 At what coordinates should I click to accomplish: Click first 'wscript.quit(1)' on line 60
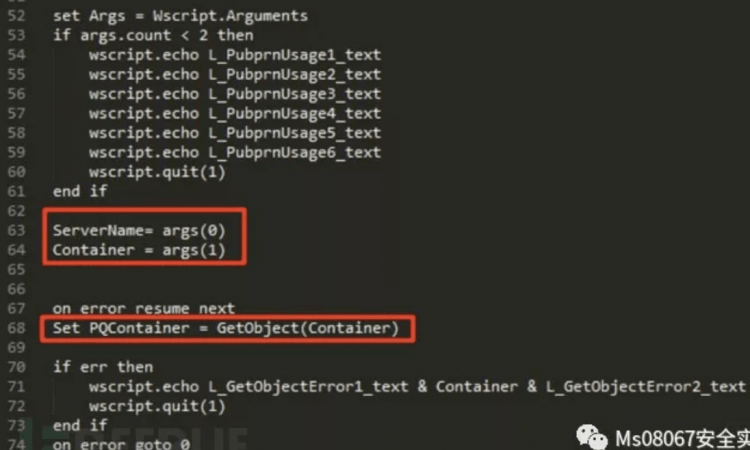tap(157, 172)
